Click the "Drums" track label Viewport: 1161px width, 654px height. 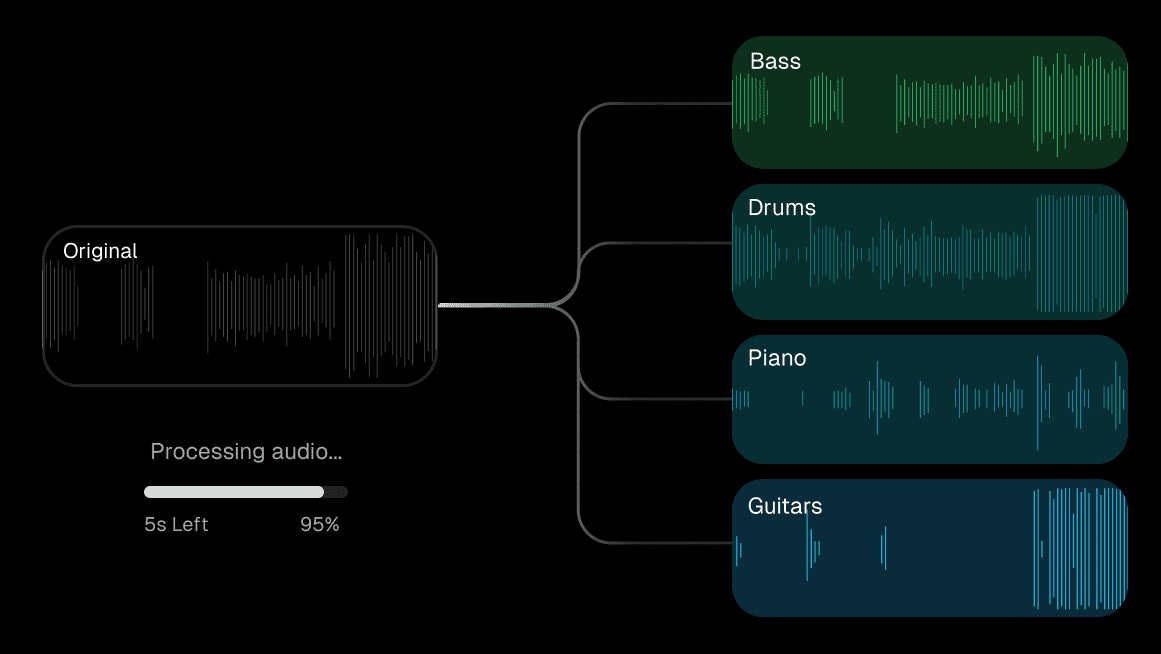[x=781, y=208]
